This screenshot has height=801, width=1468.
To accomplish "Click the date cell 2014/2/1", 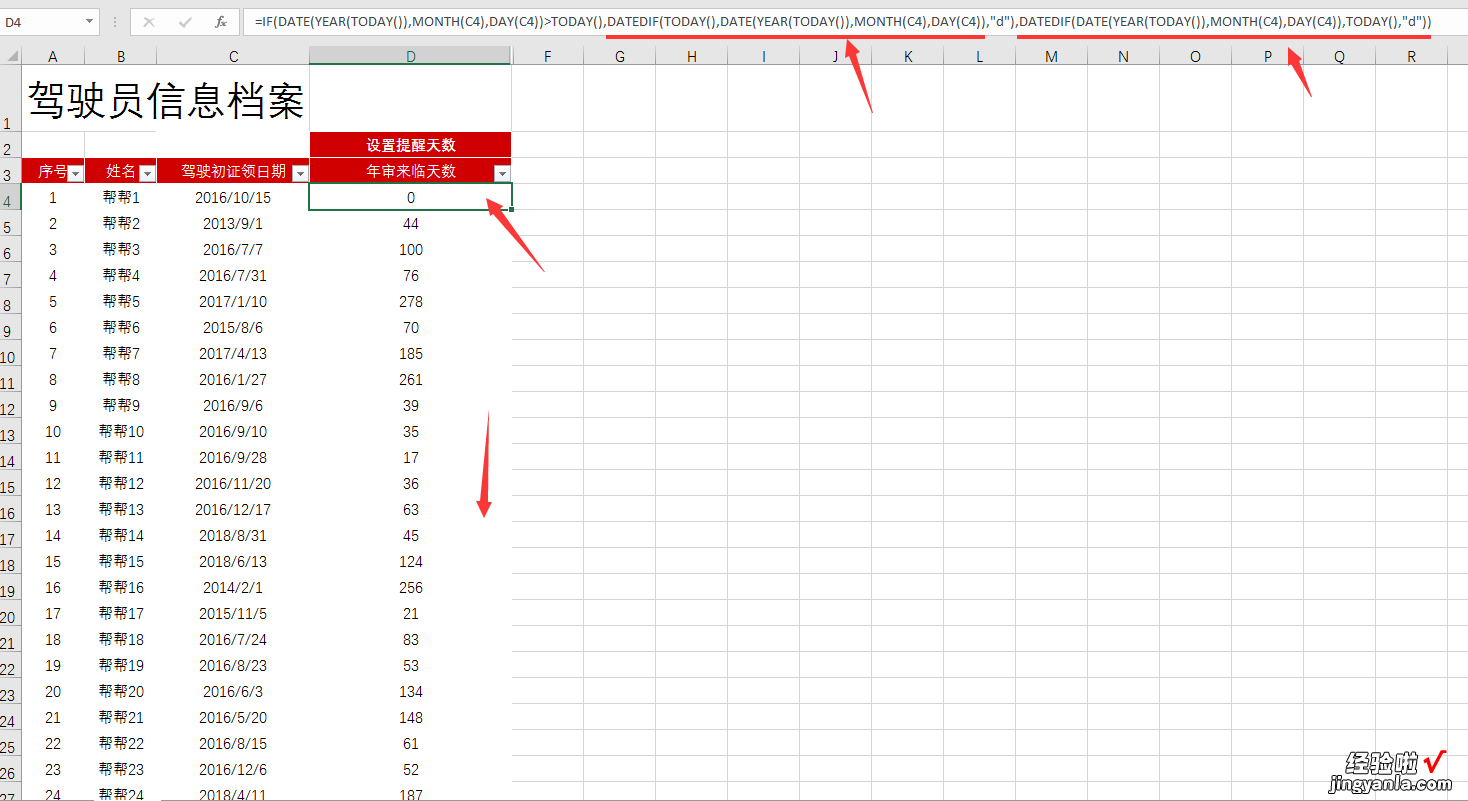I will pyautogui.click(x=233, y=588).
